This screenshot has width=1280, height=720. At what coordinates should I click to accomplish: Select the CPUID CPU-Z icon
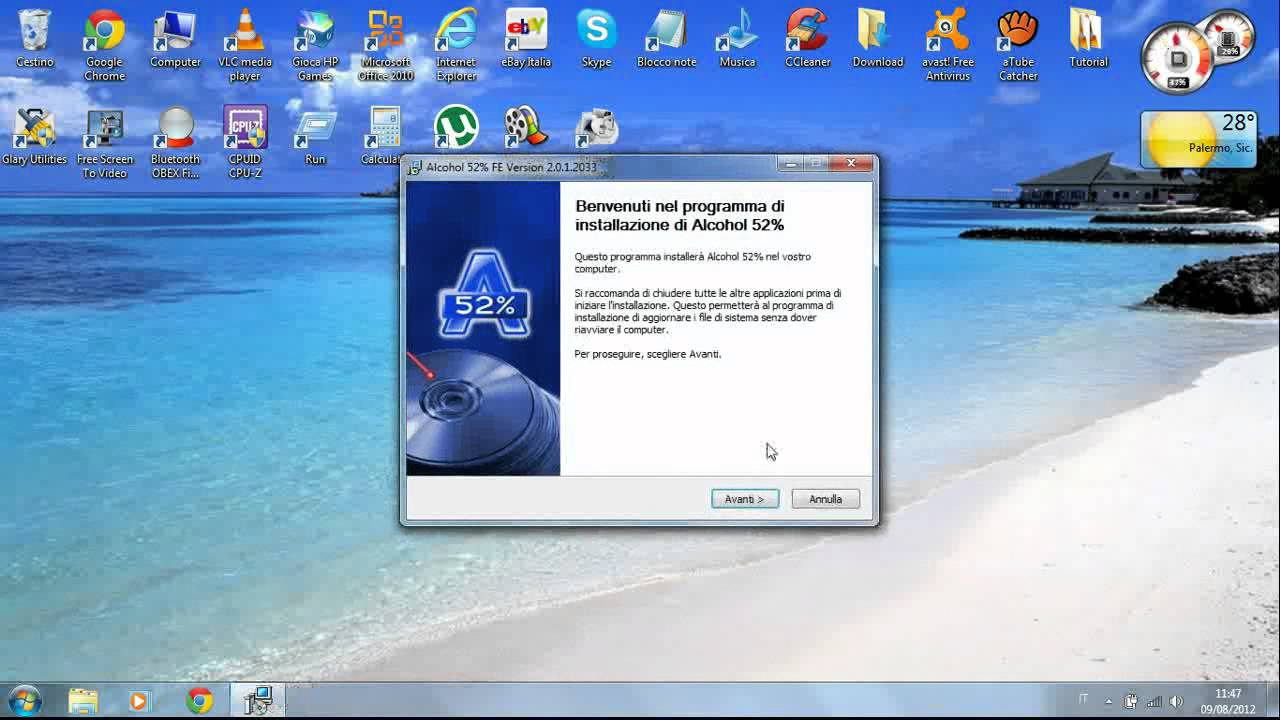pyautogui.click(x=245, y=143)
